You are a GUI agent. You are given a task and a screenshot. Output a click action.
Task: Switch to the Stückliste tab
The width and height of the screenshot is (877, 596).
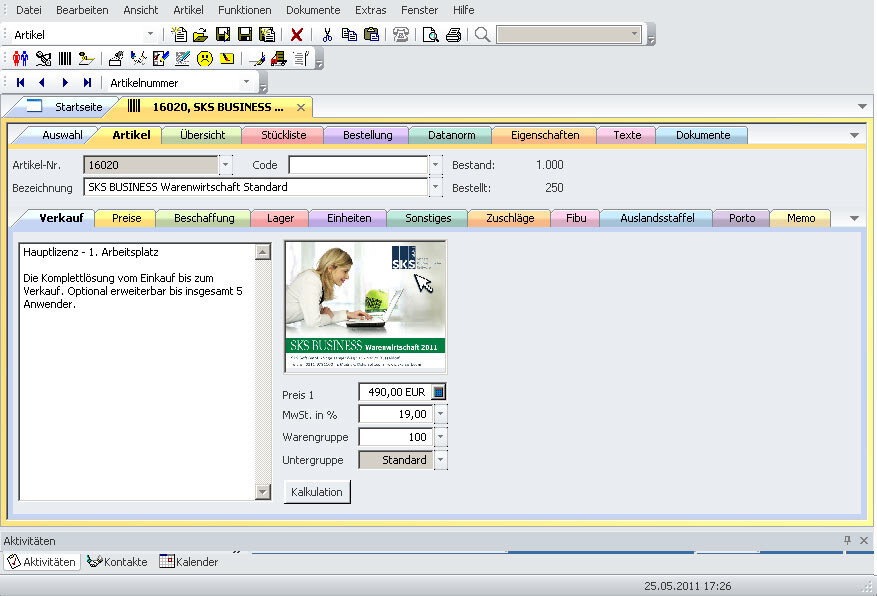click(x=284, y=135)
